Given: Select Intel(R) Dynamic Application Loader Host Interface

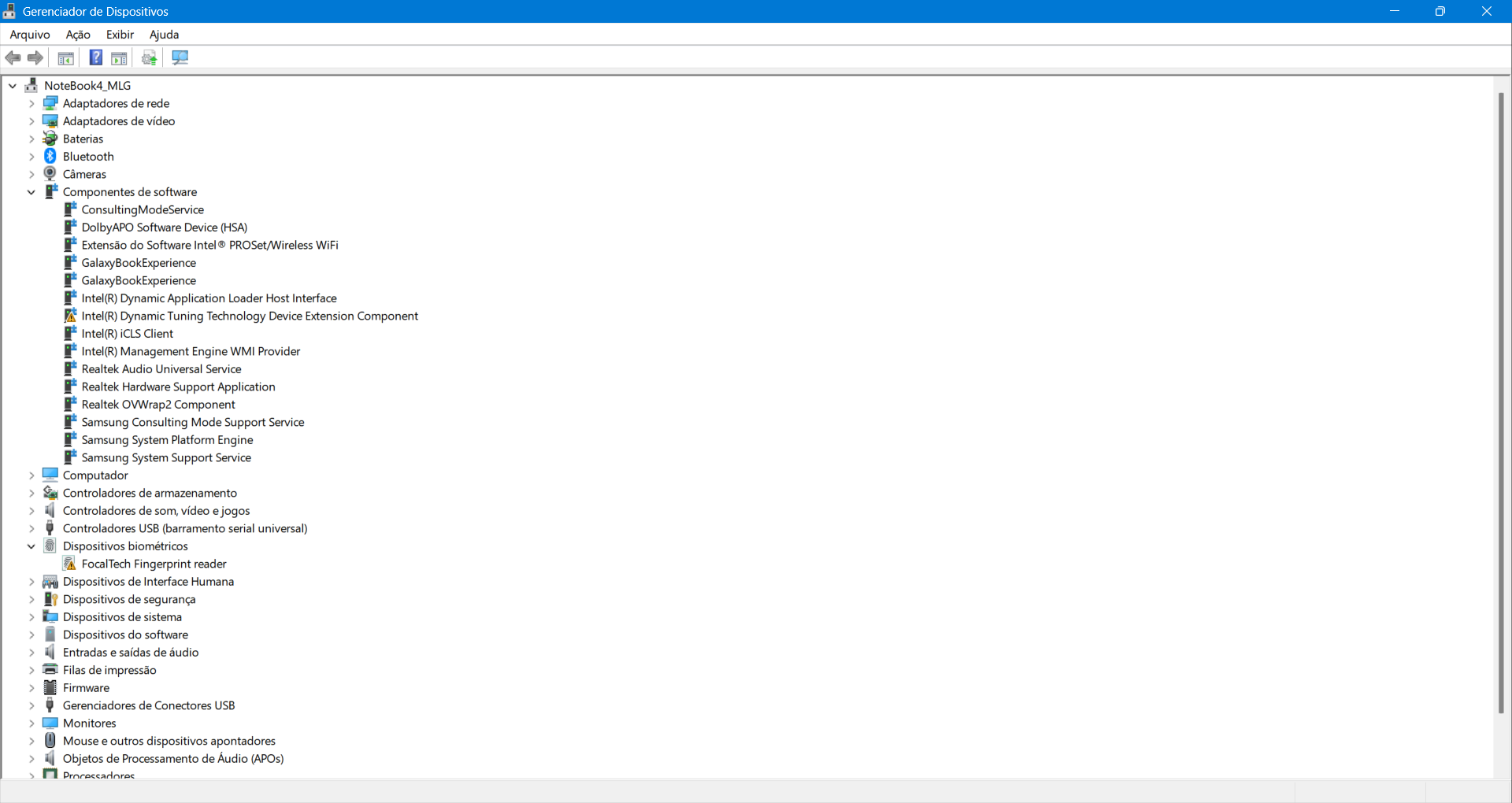Looking at the screenshot, I should (209, 298).
